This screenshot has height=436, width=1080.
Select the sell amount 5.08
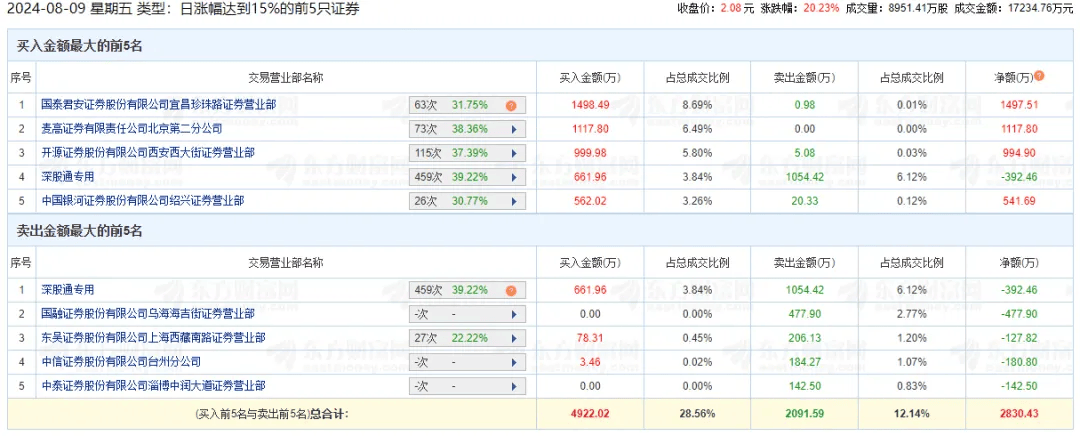coord(804,152)
